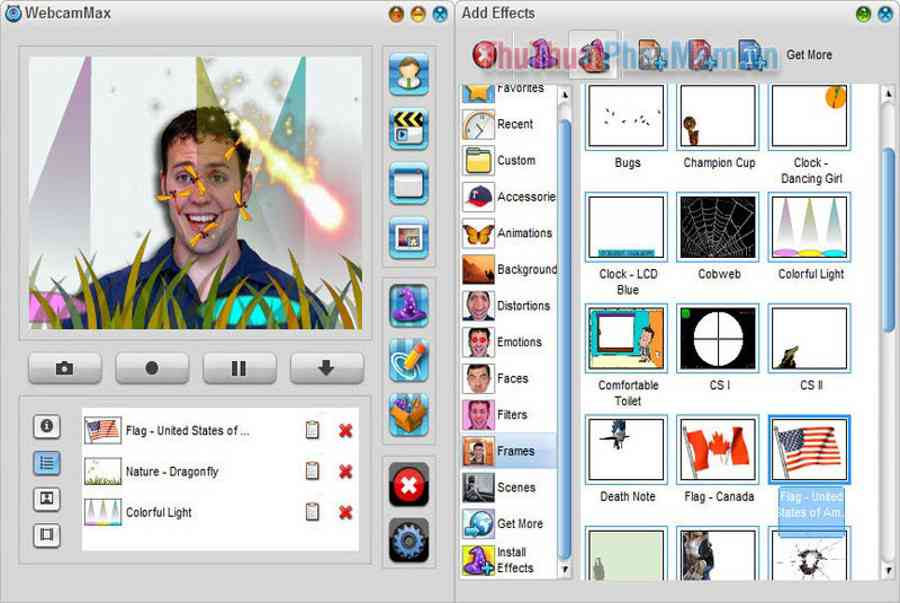Open the Distortions category
900x603 pixels.
522,306
